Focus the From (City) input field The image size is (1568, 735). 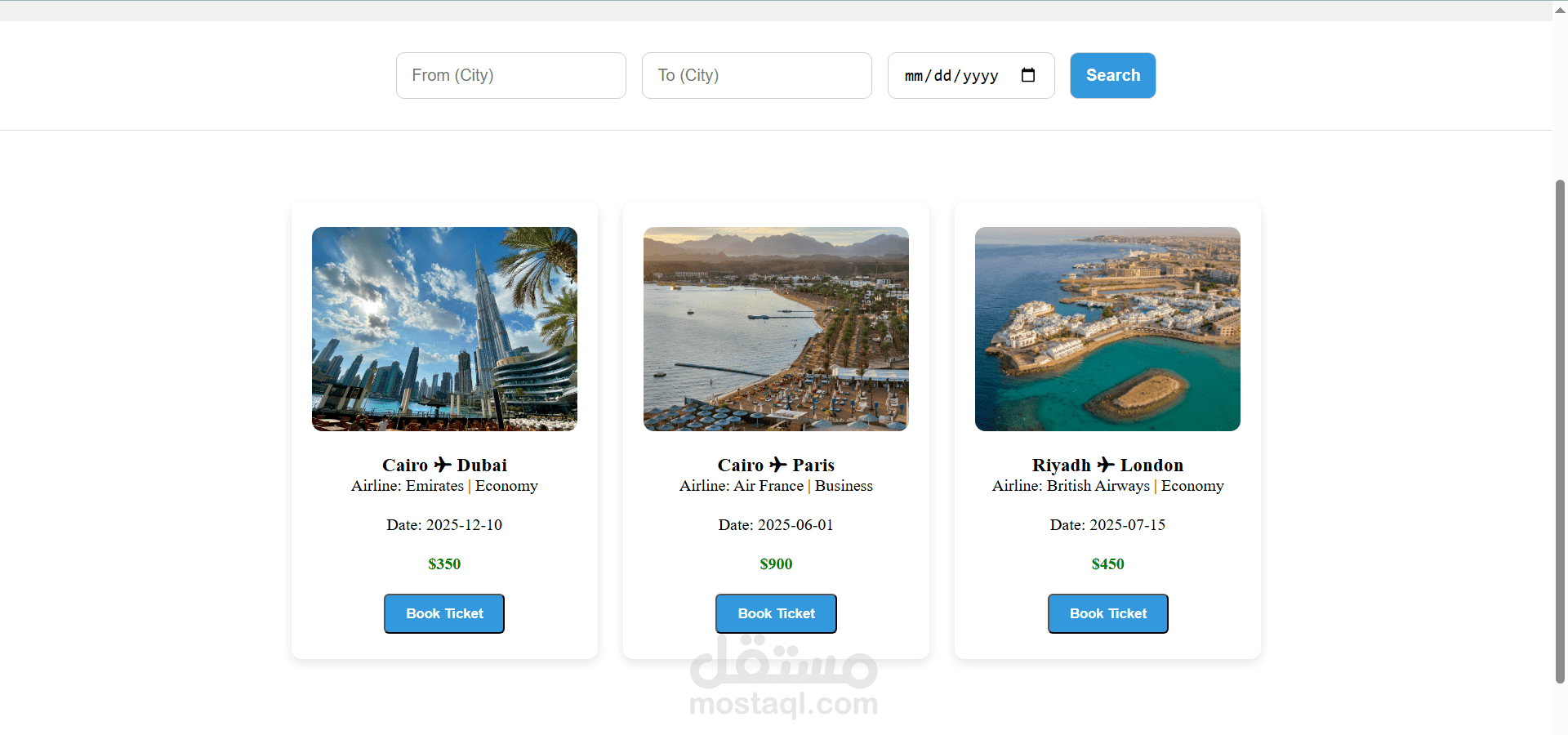511,76
